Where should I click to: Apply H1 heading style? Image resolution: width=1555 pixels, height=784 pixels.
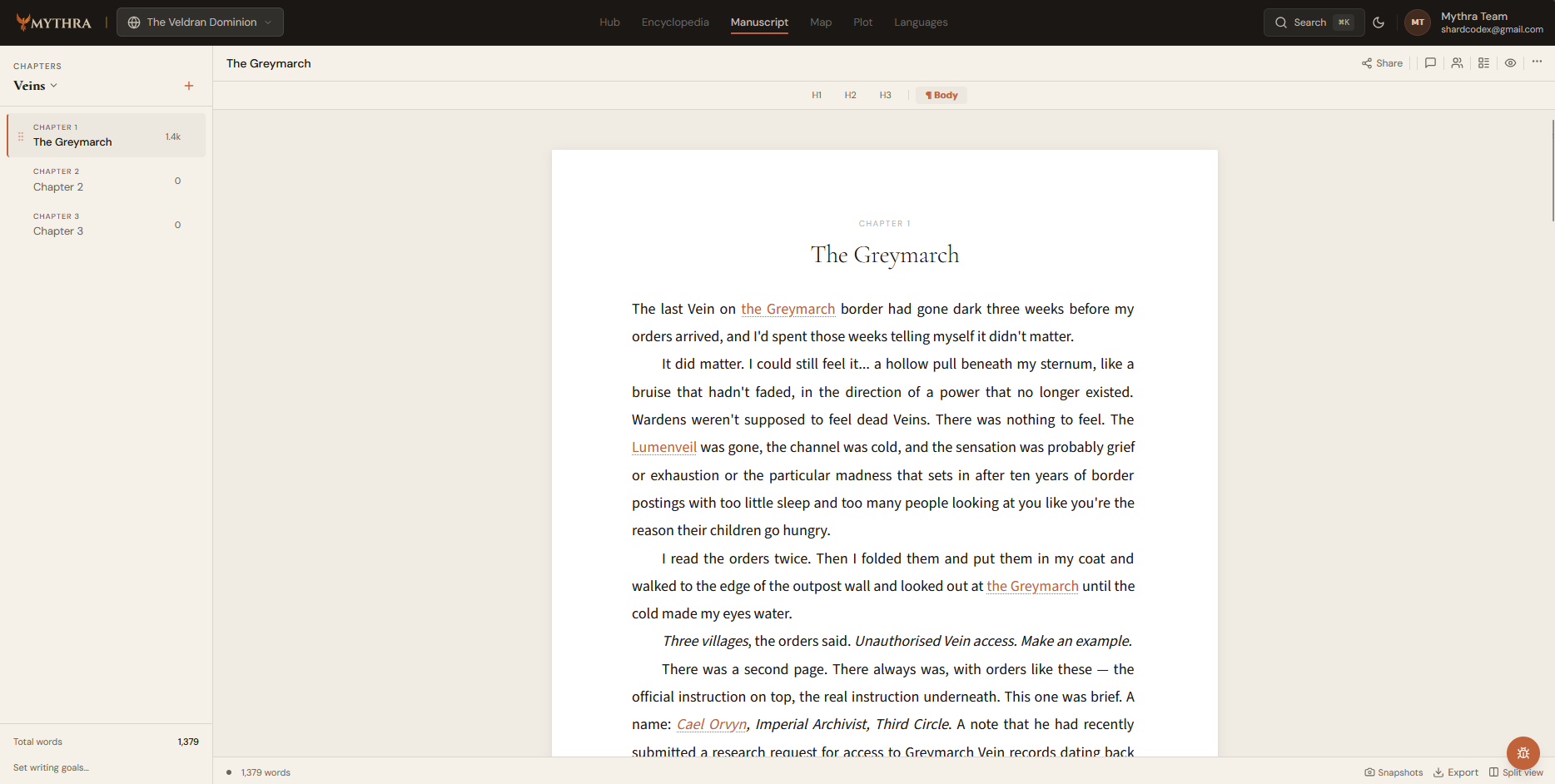pos(817,95)
